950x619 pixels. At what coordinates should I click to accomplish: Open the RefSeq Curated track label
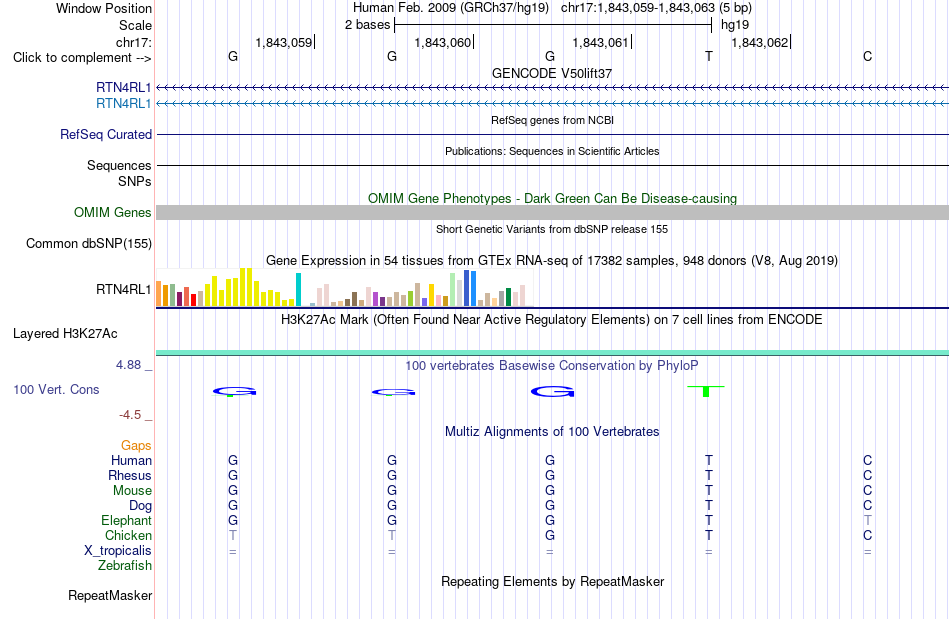106,134
